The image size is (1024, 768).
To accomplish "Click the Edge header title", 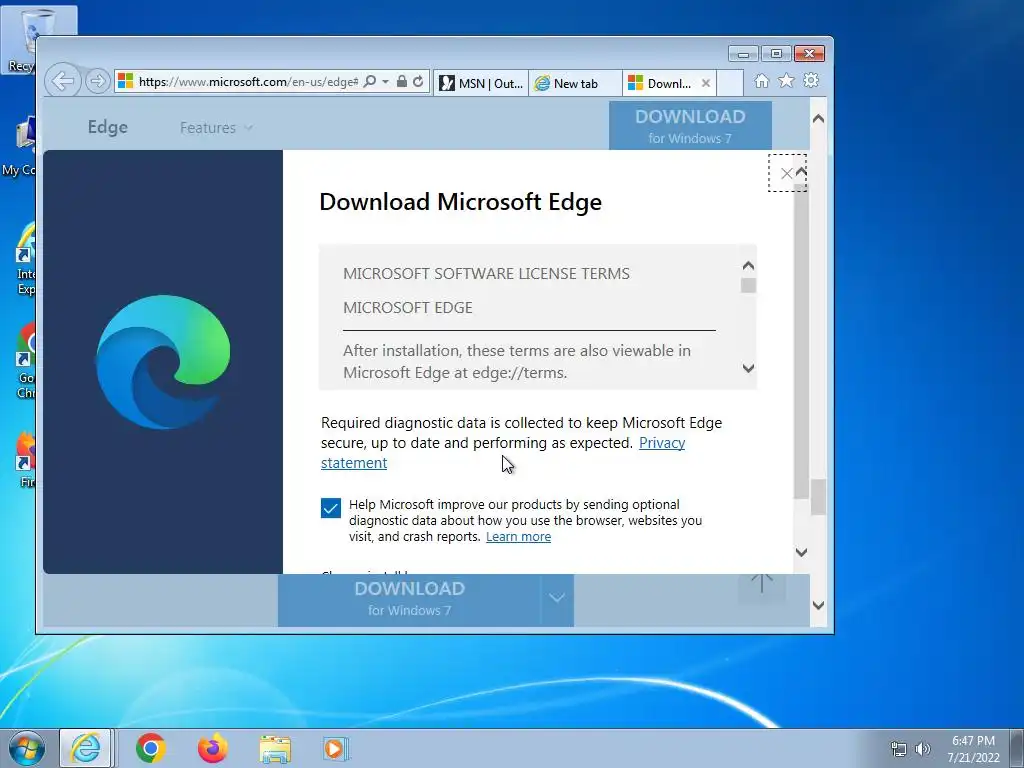I will pyautogui.click(x=108, y=127).
